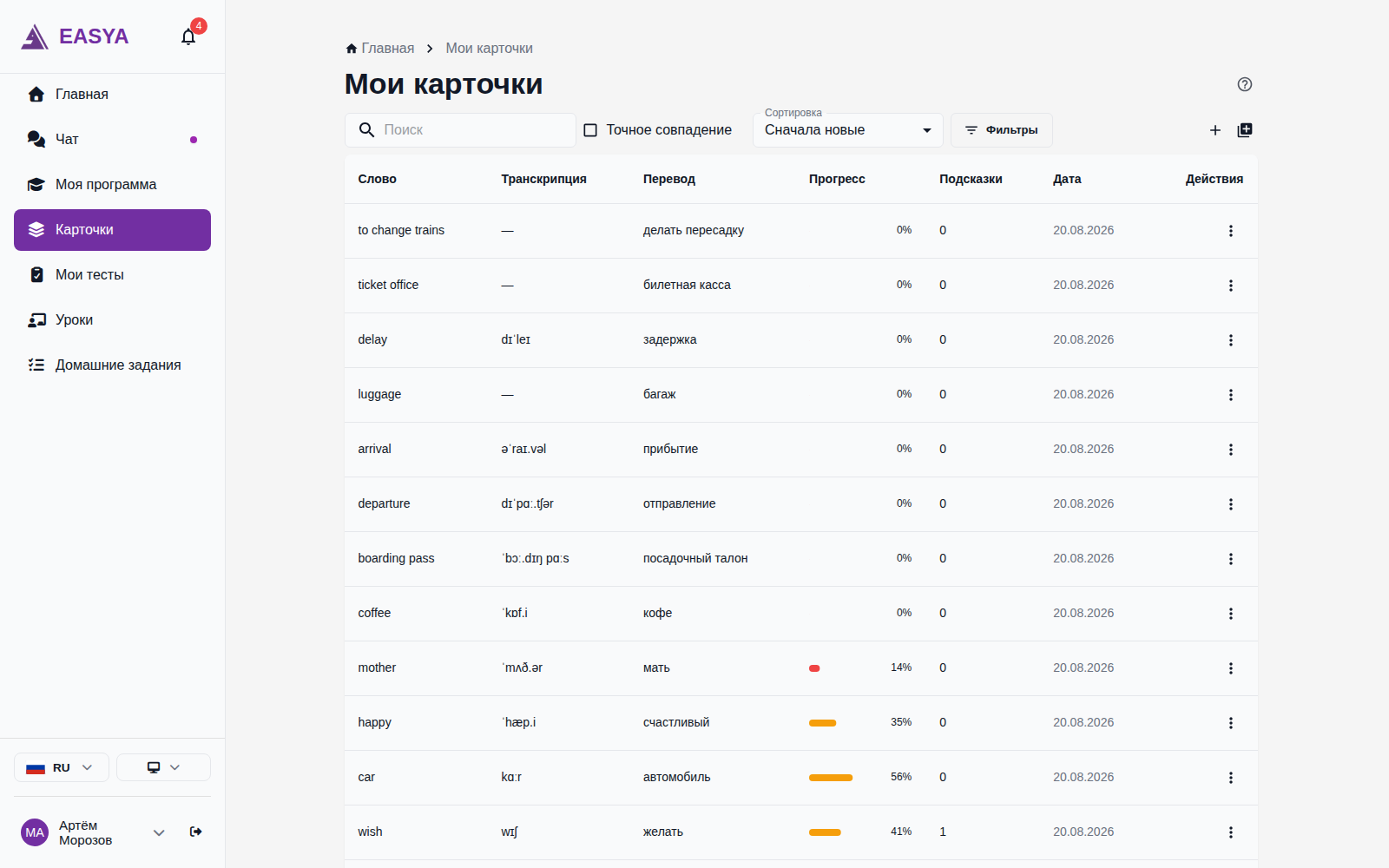Click the EASYA logo

(x=75, y=36)
